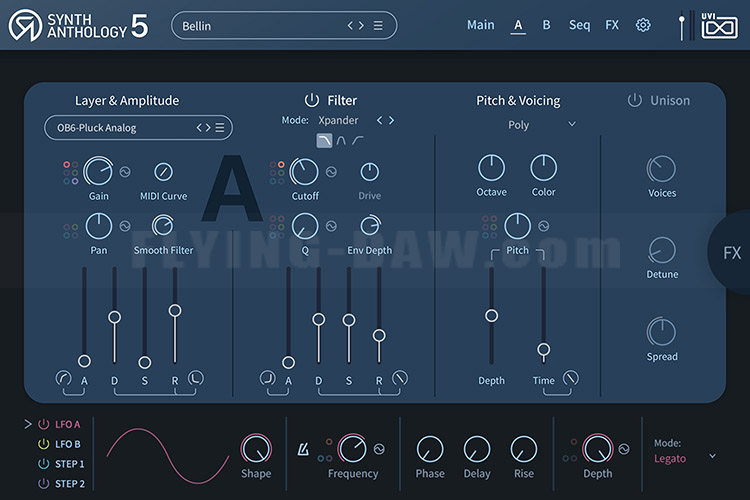Viewport: 750px width, 500px height.
Task: Select the high-pass filter shape icon
Action: pyautogui.click(x=357, y=141)
